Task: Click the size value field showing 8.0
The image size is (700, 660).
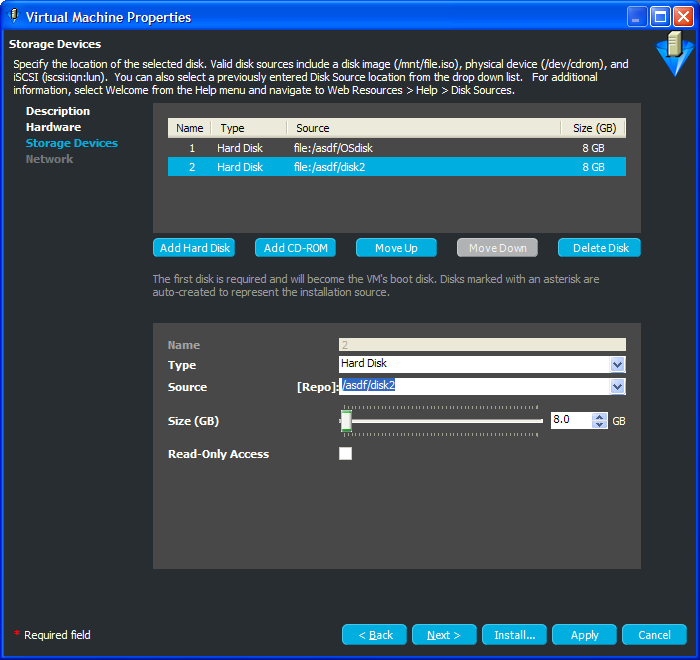Action: tap(571, 420)
